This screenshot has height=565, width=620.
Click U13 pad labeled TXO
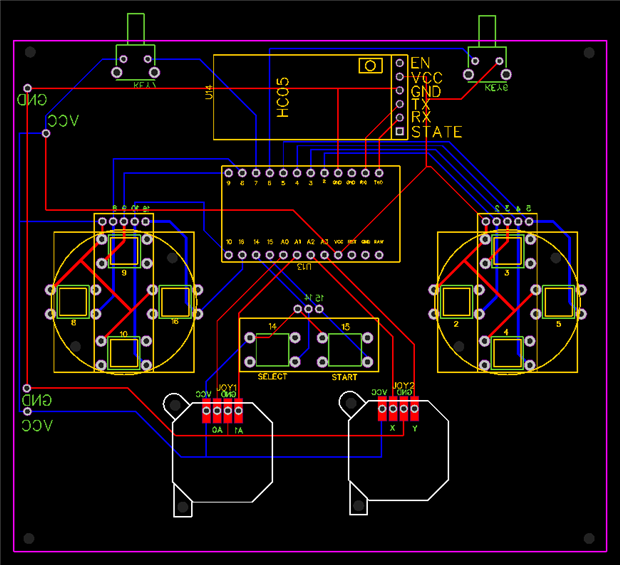coord(379,173)
